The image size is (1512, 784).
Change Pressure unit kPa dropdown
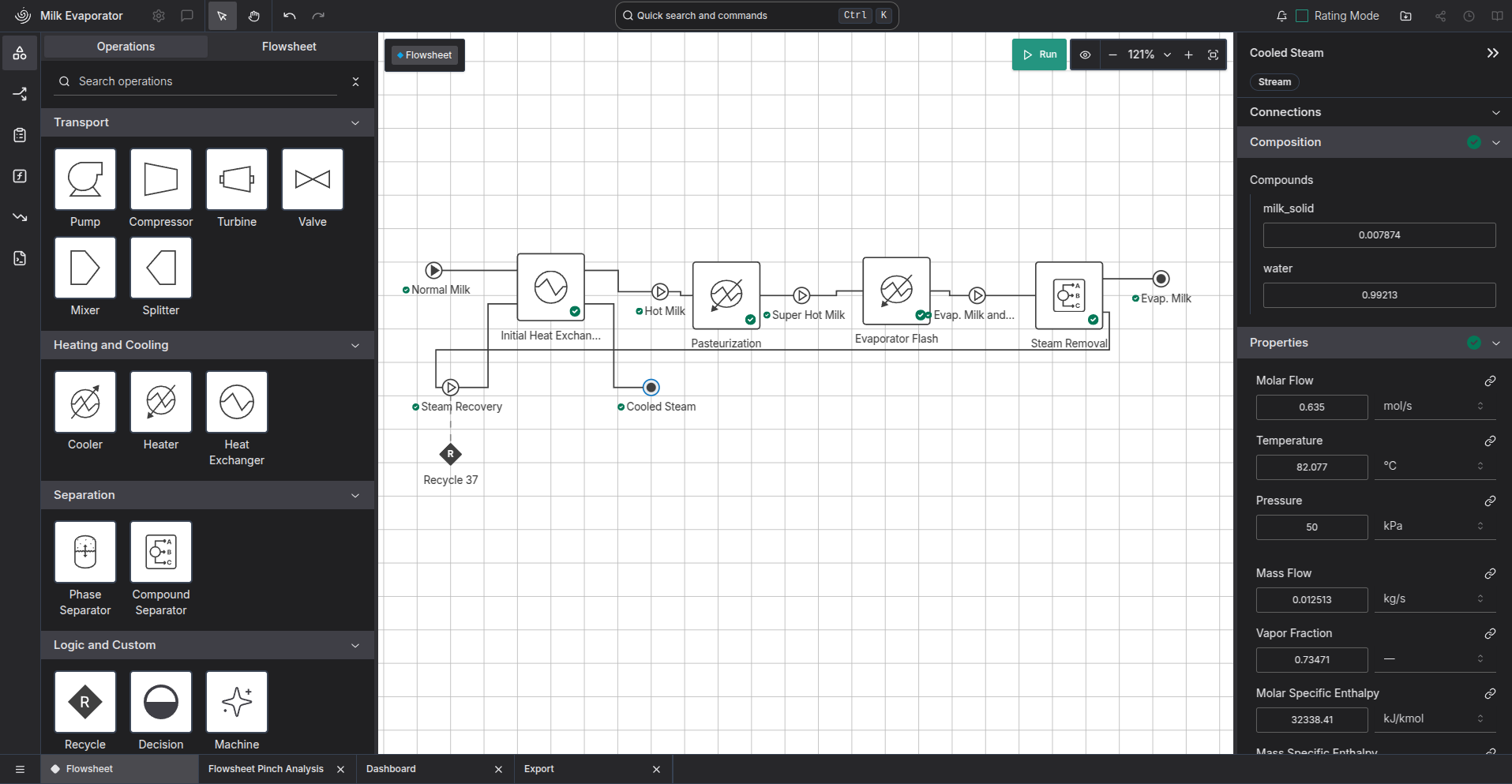click(x=1435, y=526)
